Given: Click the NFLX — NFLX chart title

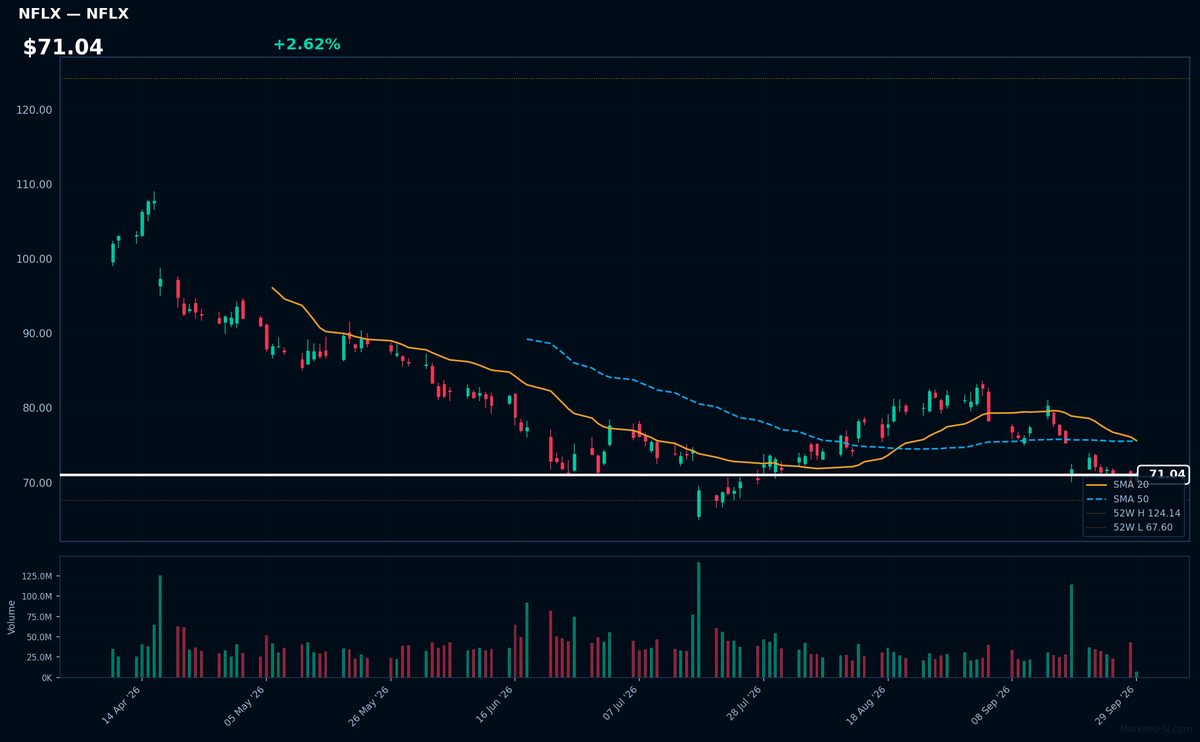Looking at the screenshot, I should [73, 14].
